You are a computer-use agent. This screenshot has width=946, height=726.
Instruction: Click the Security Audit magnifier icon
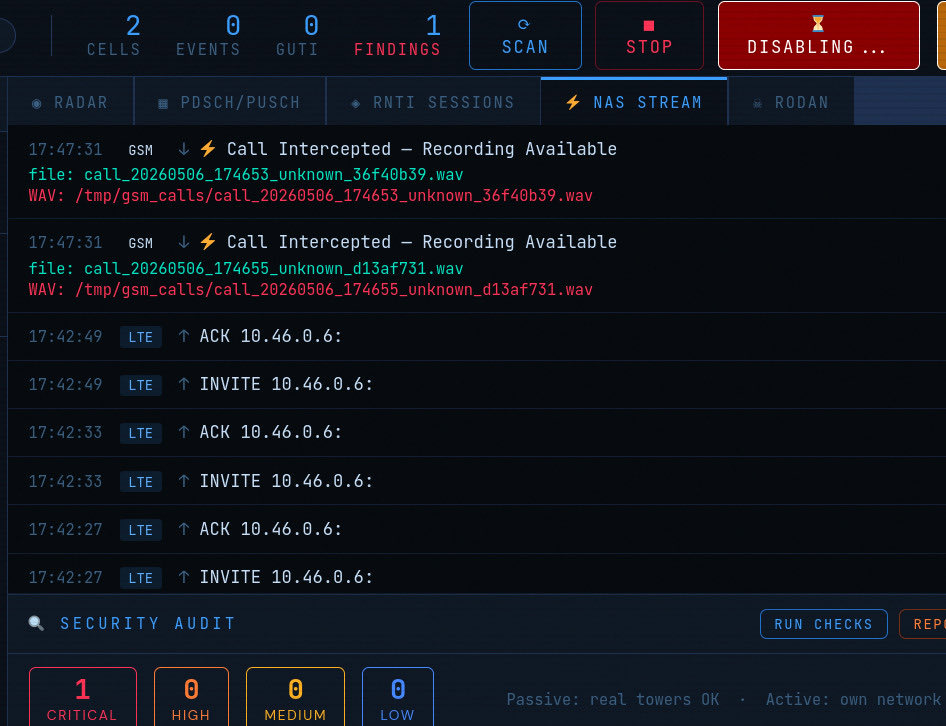(36, 623)
